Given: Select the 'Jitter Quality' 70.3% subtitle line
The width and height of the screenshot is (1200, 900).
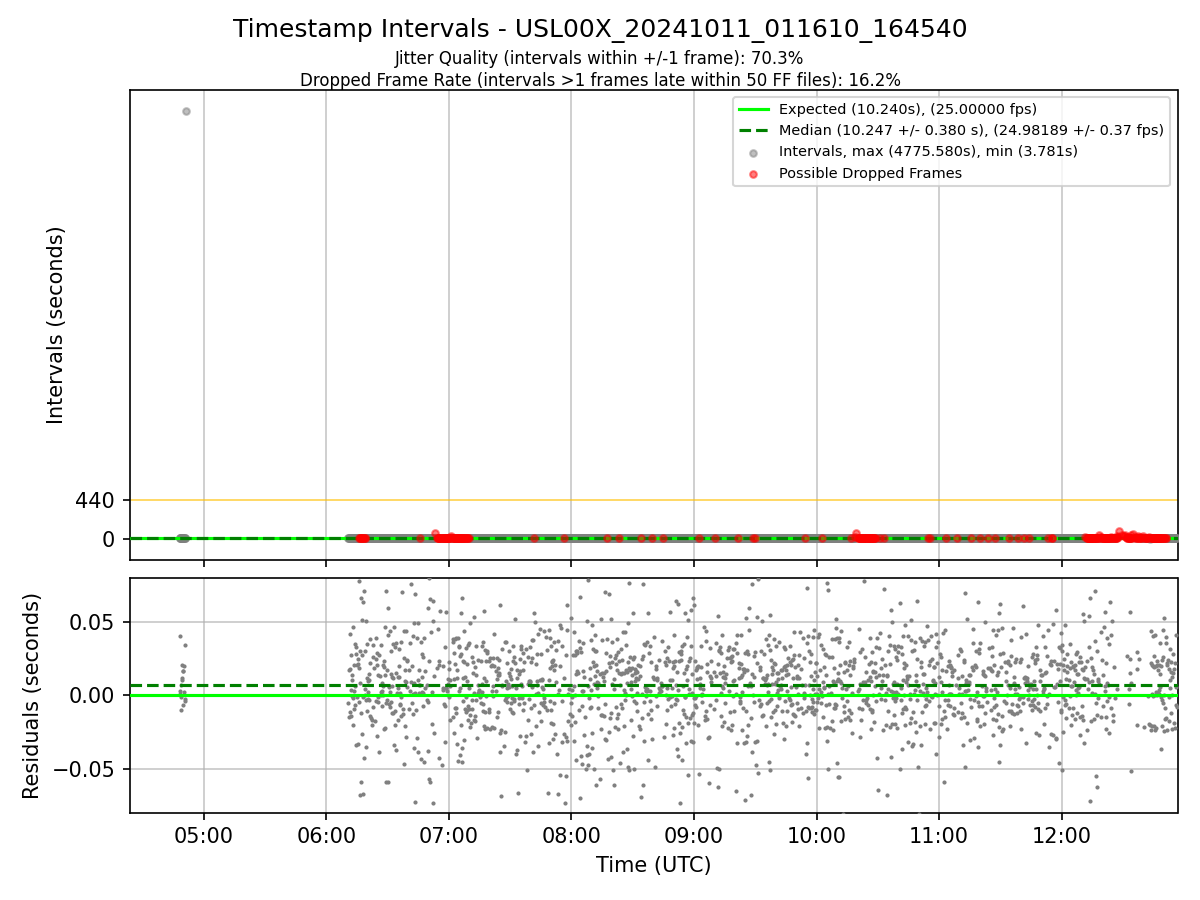Looking at the screenshot, I should (599, 58).
